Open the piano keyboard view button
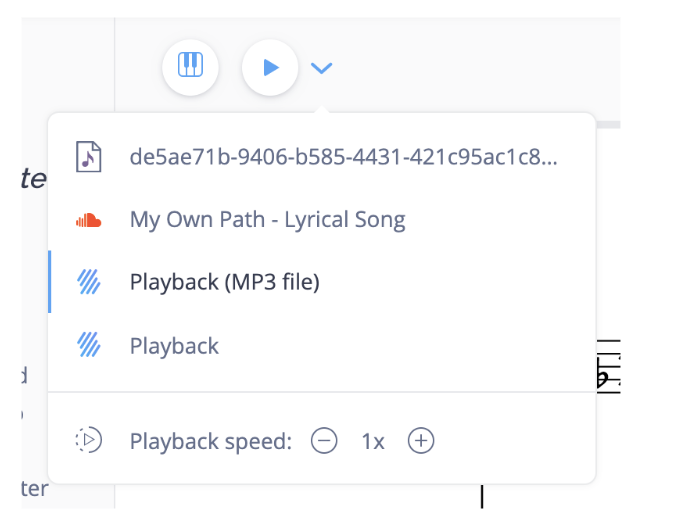Image resolution: width=675 pixels, height=518 pixels. tap(190, 67)
